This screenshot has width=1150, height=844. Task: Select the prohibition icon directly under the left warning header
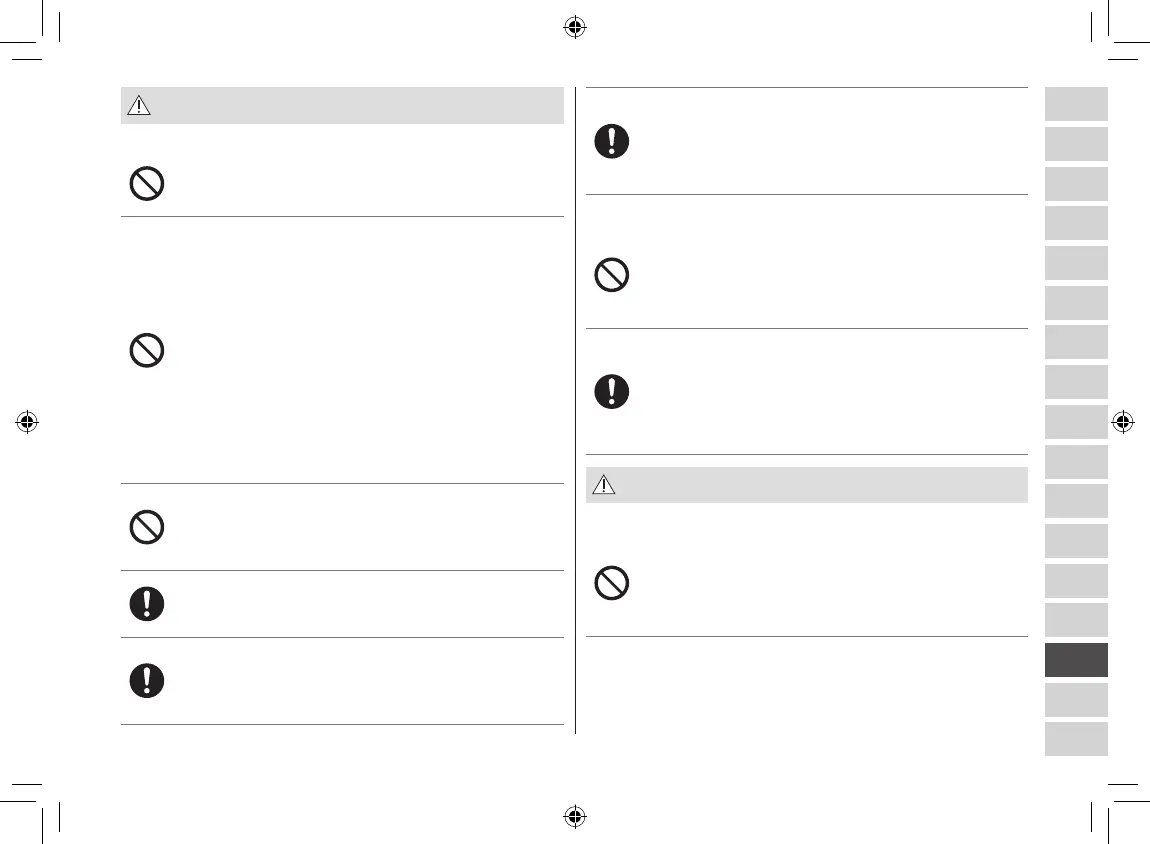(147, 184)
